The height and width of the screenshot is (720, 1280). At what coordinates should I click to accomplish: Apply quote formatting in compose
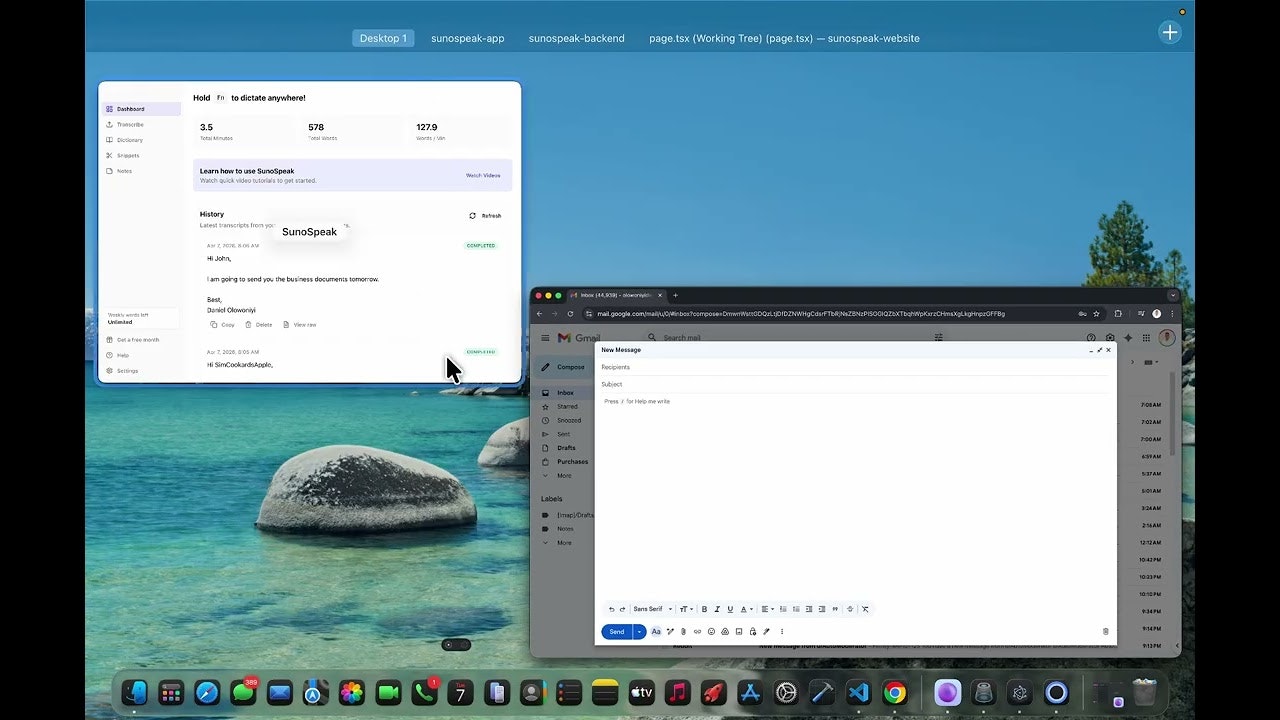(835, 609)
